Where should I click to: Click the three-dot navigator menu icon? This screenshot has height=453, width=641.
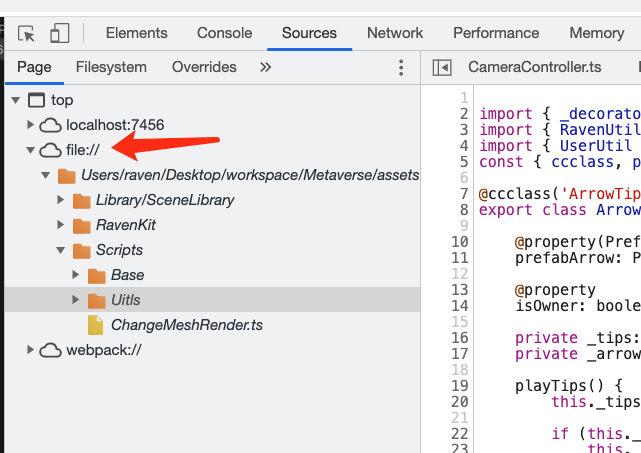click(x=401, y=68)
